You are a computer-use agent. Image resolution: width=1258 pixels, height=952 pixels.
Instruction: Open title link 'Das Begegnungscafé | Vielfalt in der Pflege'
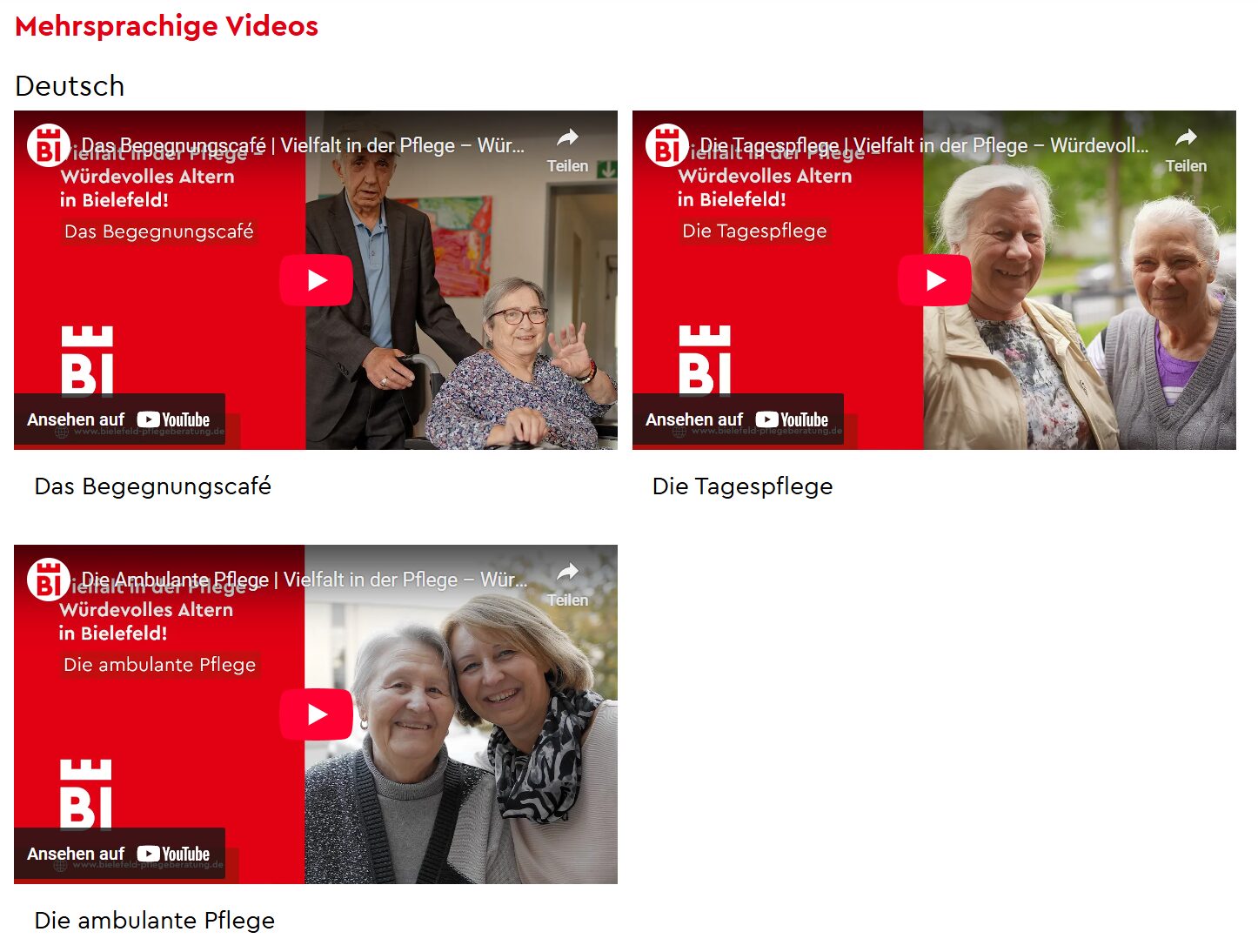304,145
